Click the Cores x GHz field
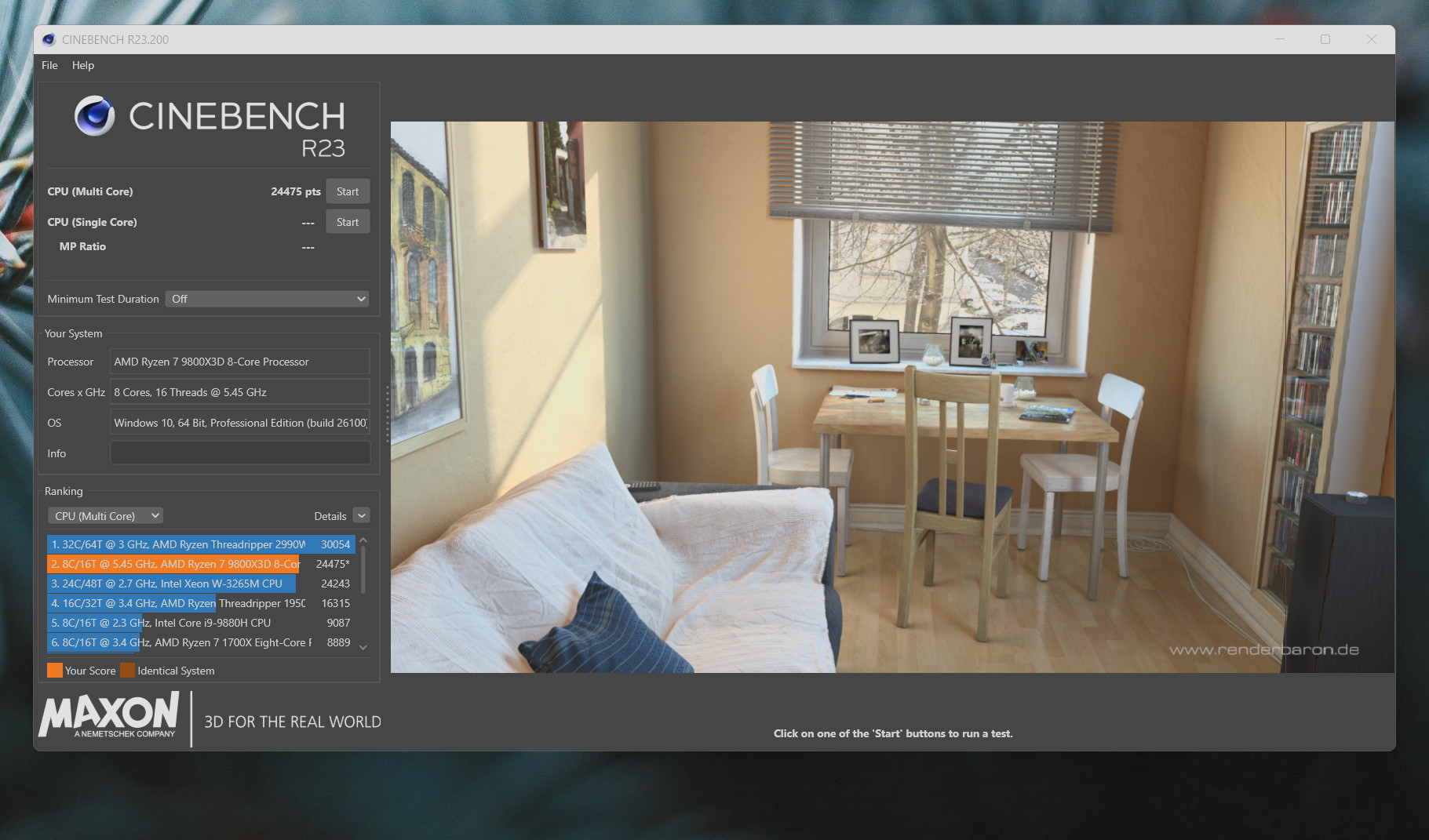The height and width of the screenshot is (840, 1429). click(239, 392)
